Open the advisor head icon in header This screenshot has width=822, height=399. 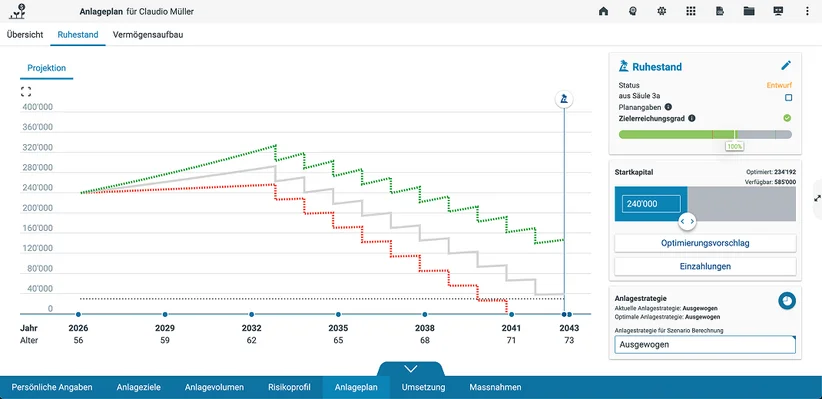pos(633,11)
